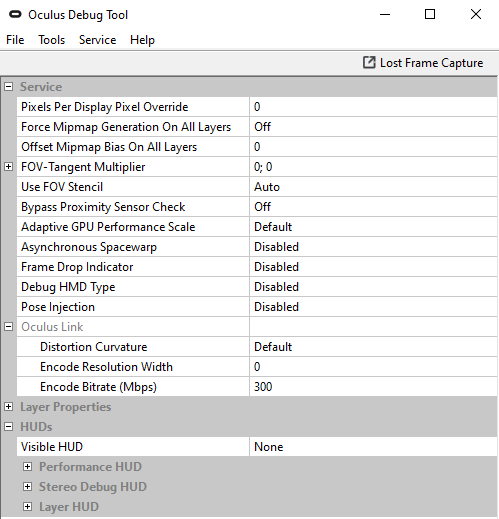
Task: Select the Debug HMD Type label
Action: [x=68, y=287]
